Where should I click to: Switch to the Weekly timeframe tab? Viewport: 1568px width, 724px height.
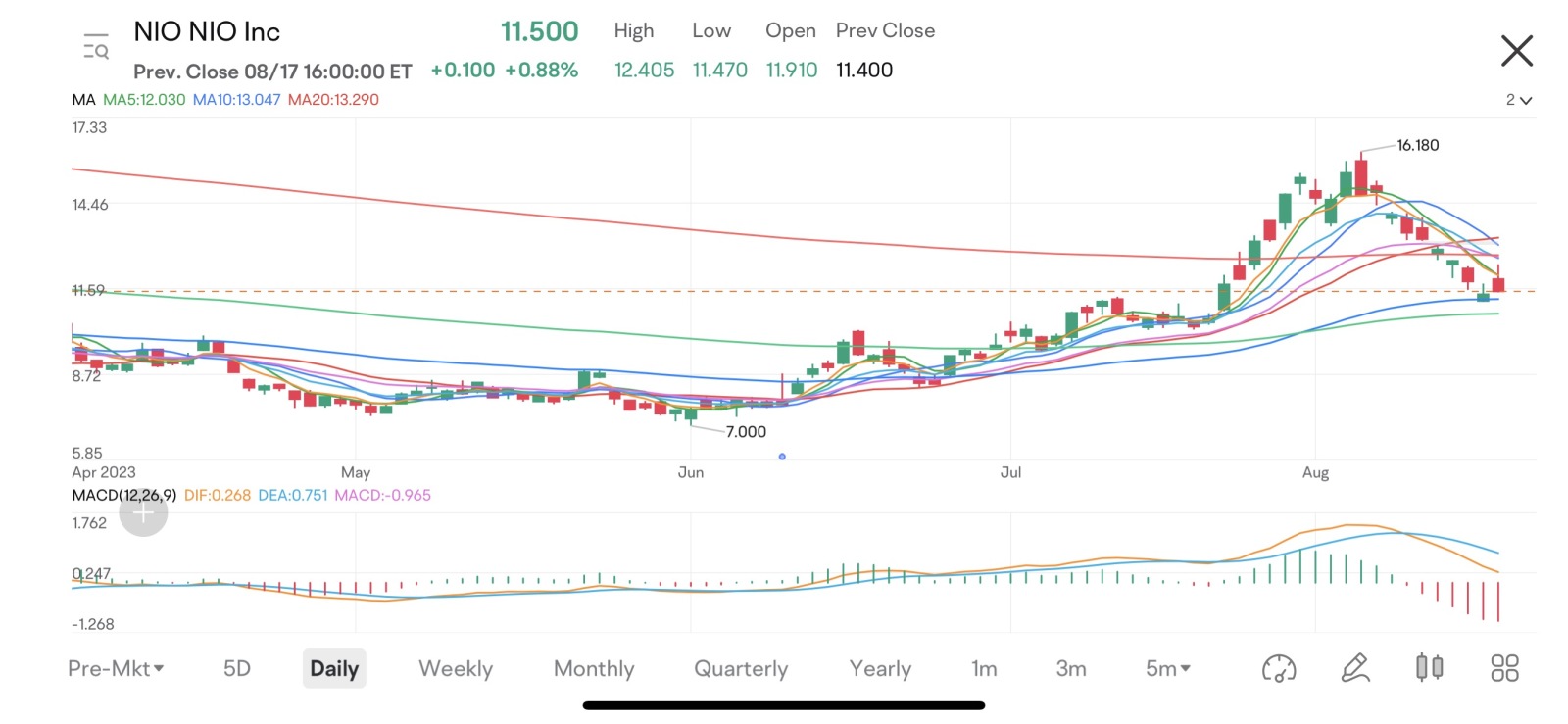[456, 668]
